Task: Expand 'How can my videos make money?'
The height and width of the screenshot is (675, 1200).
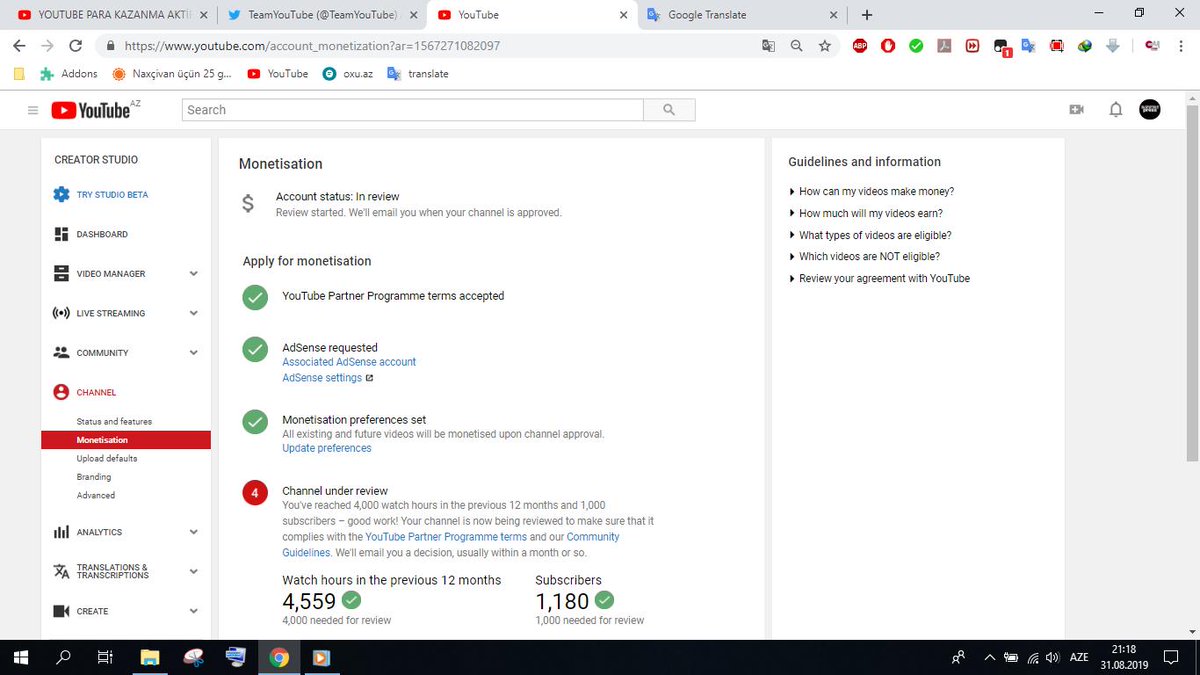Action: point(871,191)
